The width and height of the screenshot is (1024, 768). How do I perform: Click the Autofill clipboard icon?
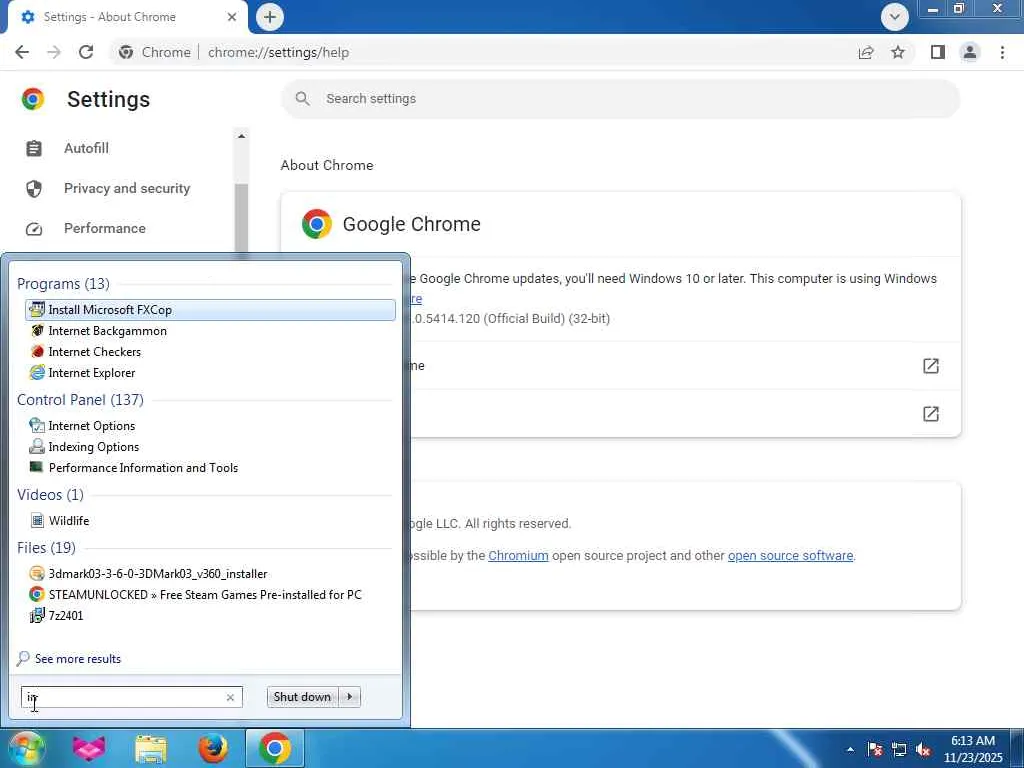click(34, 148)
